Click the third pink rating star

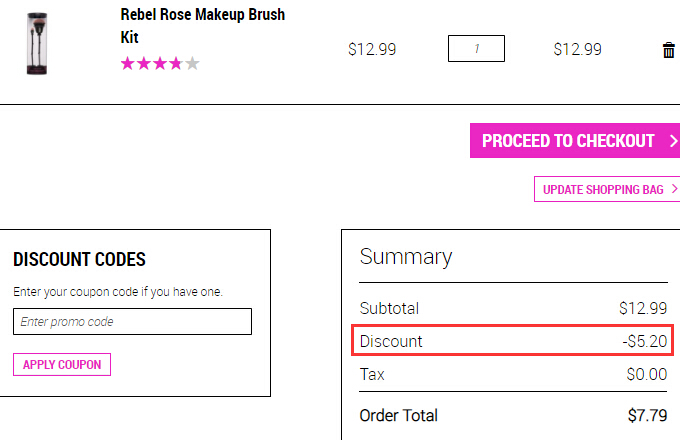click(x=160, y=64)
